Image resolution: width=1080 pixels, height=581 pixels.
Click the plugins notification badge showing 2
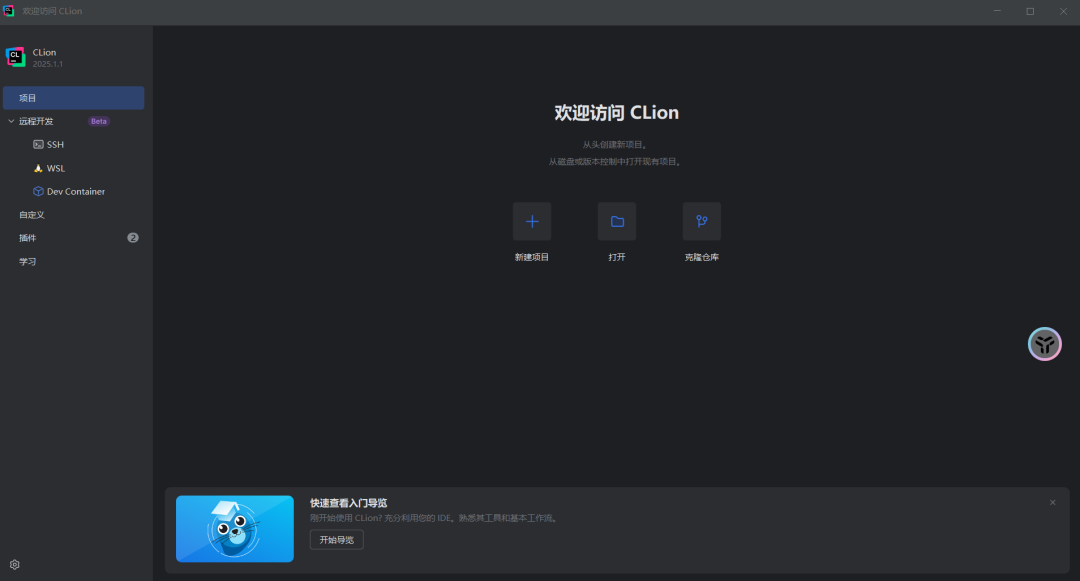[132, 237]
